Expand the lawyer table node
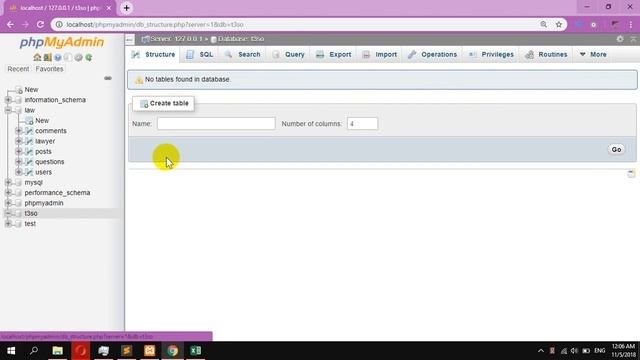The image size is (640, 360). [x=18, y=141]
